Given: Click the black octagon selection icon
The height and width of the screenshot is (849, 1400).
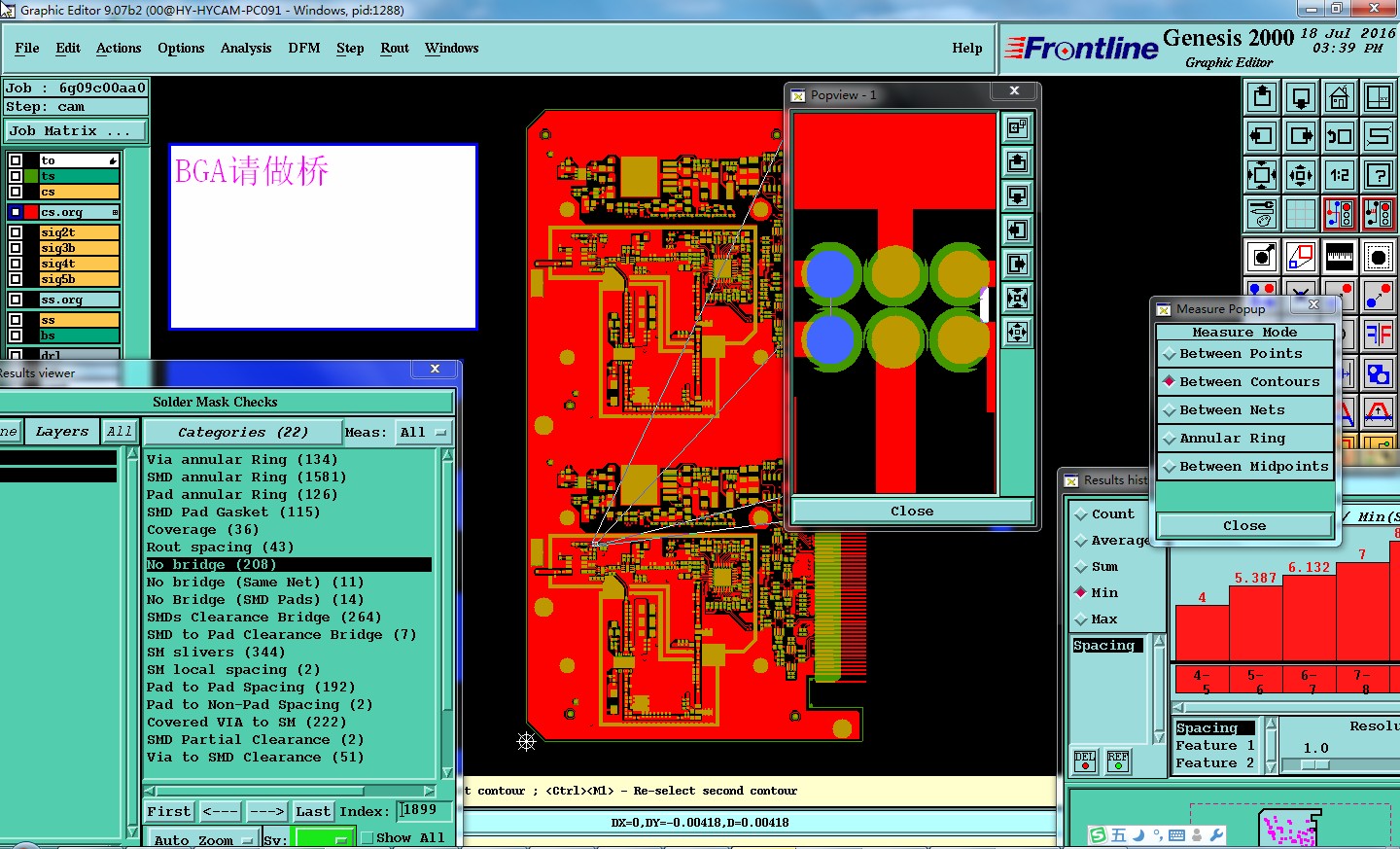Looking at the screenshot, I should (x=1379, y=257).
